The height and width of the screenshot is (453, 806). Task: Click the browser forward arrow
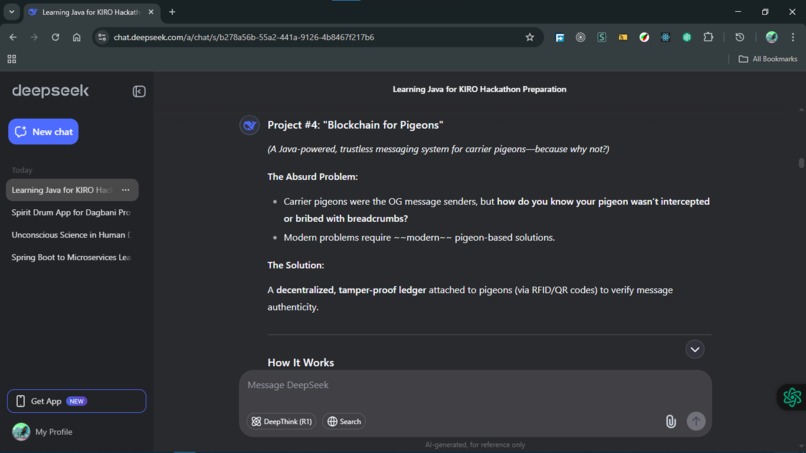[34, 37]
